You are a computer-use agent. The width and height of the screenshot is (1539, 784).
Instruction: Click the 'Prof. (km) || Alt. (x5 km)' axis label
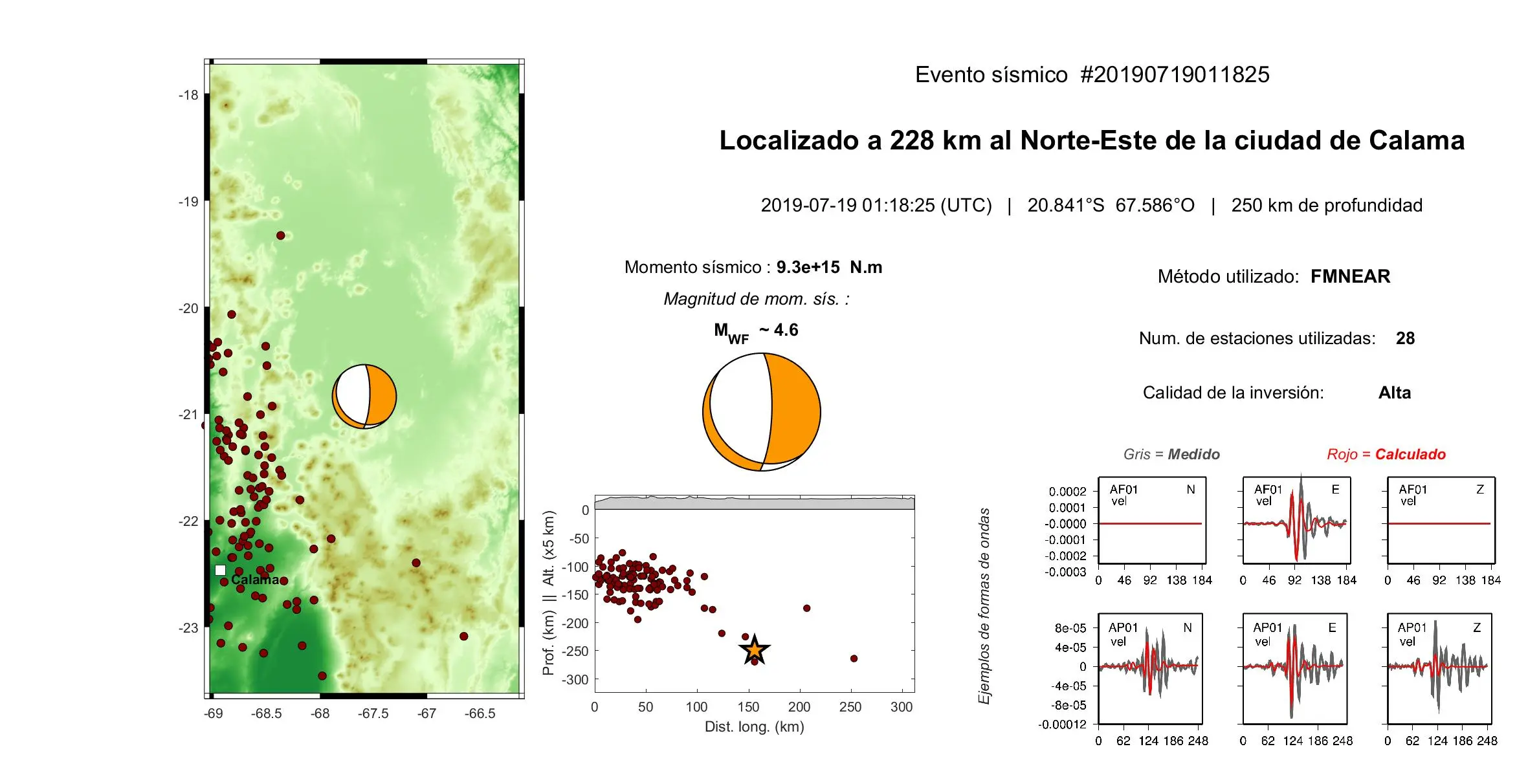(549, 593)
